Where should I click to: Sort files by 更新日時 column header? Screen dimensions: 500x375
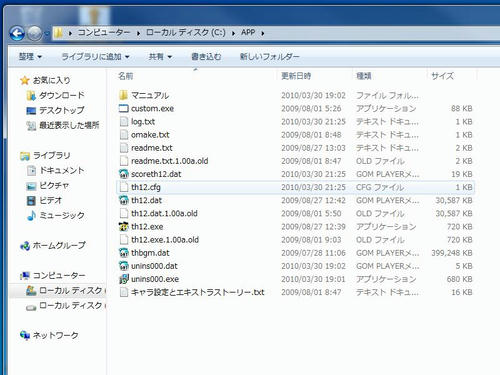click(296, 76)
